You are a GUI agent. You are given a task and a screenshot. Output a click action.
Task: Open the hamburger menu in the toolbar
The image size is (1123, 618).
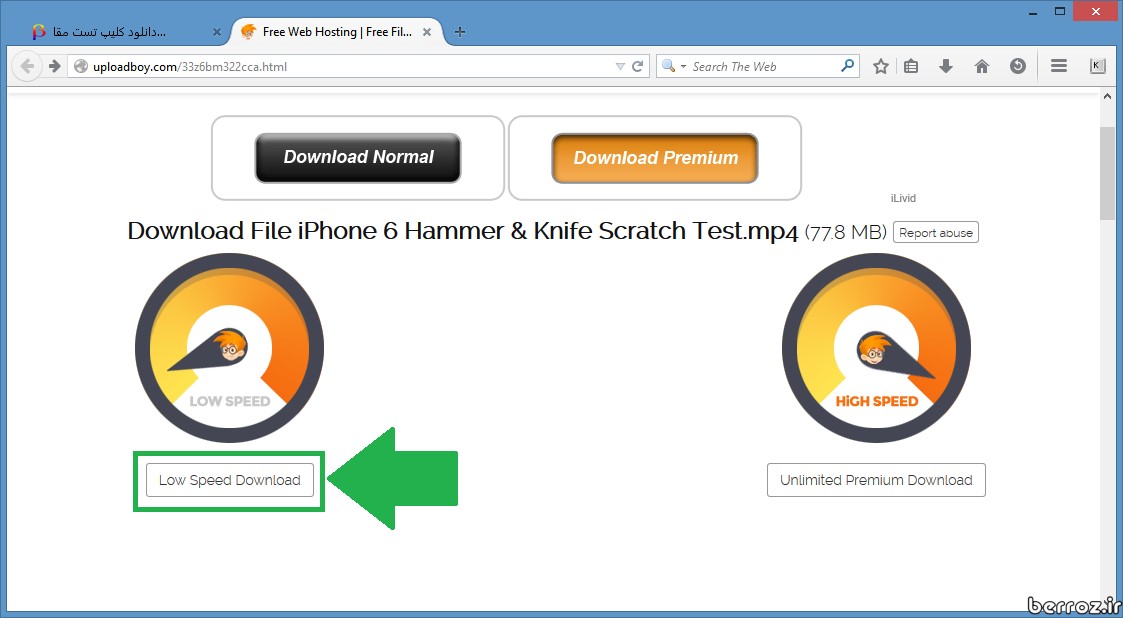pyautogui.click(x=1059, y=67)
